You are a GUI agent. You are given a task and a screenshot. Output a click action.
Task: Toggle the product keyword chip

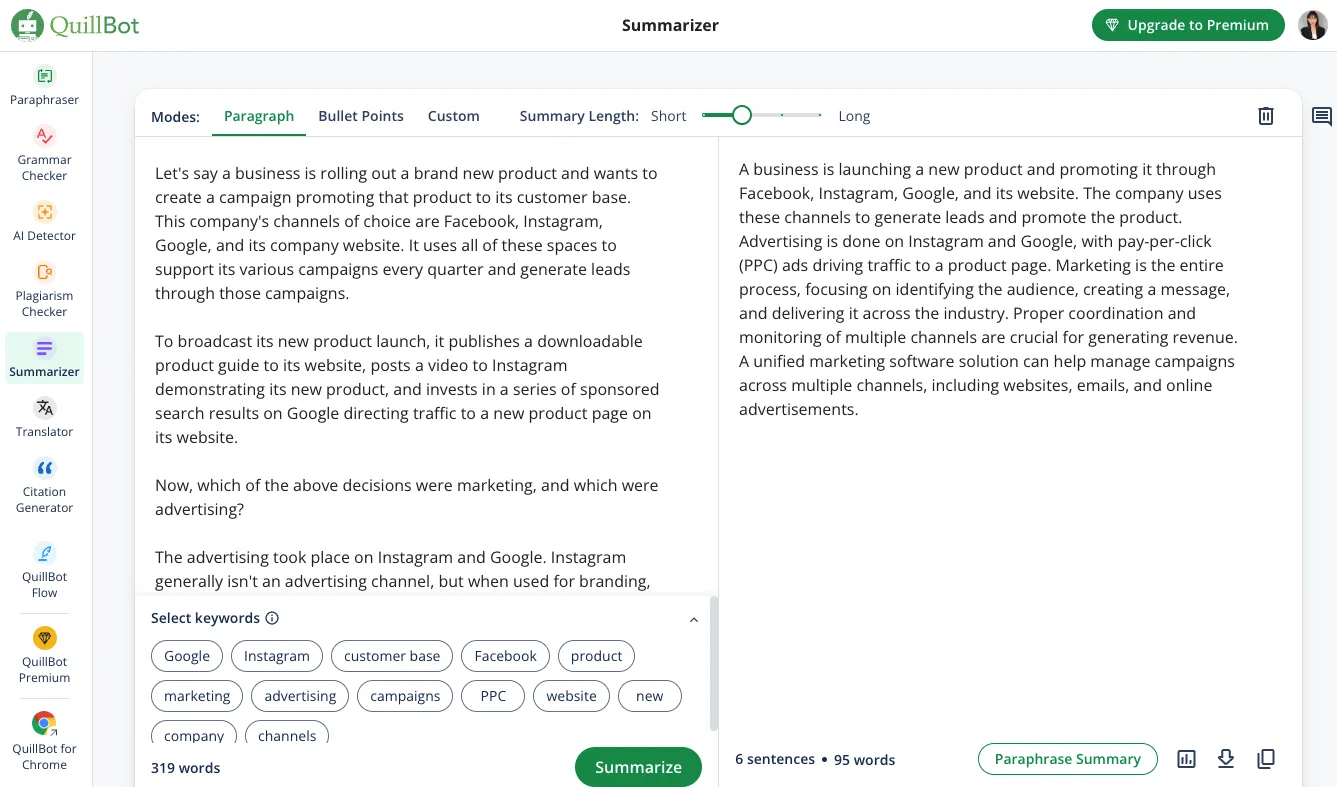click(x=597, y=656)
